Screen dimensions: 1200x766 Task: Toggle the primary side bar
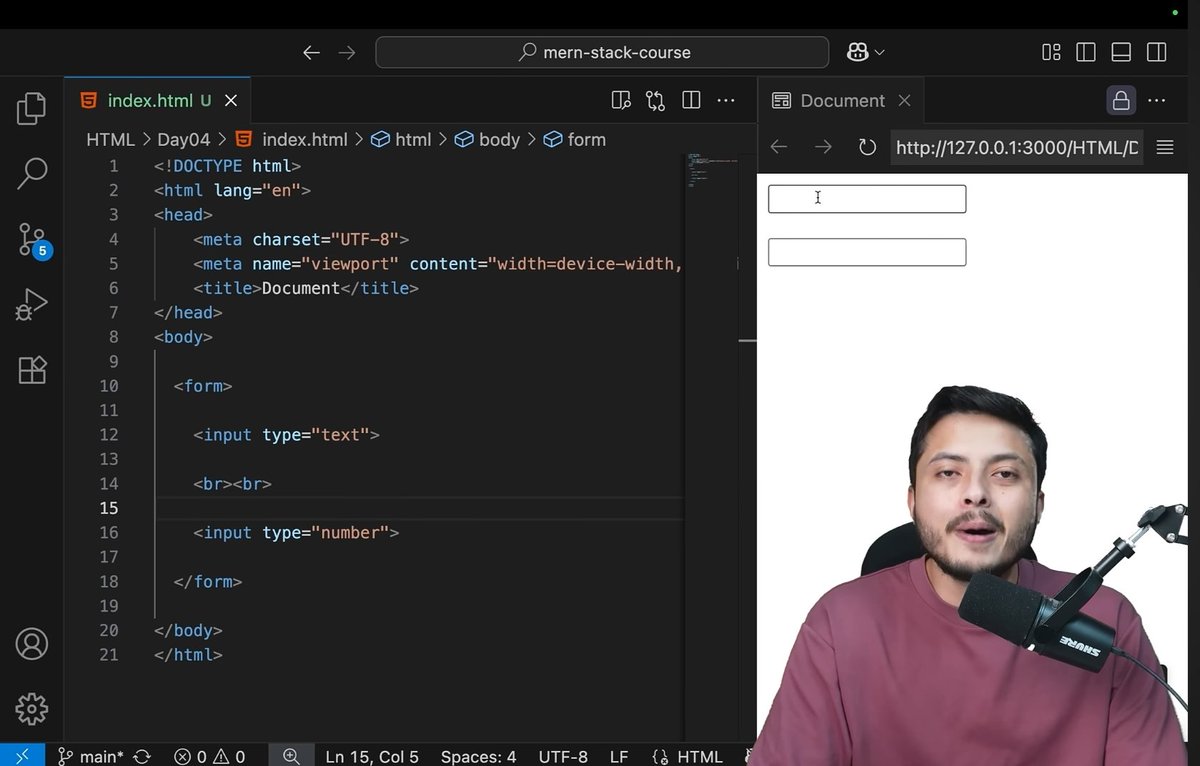1086,52
